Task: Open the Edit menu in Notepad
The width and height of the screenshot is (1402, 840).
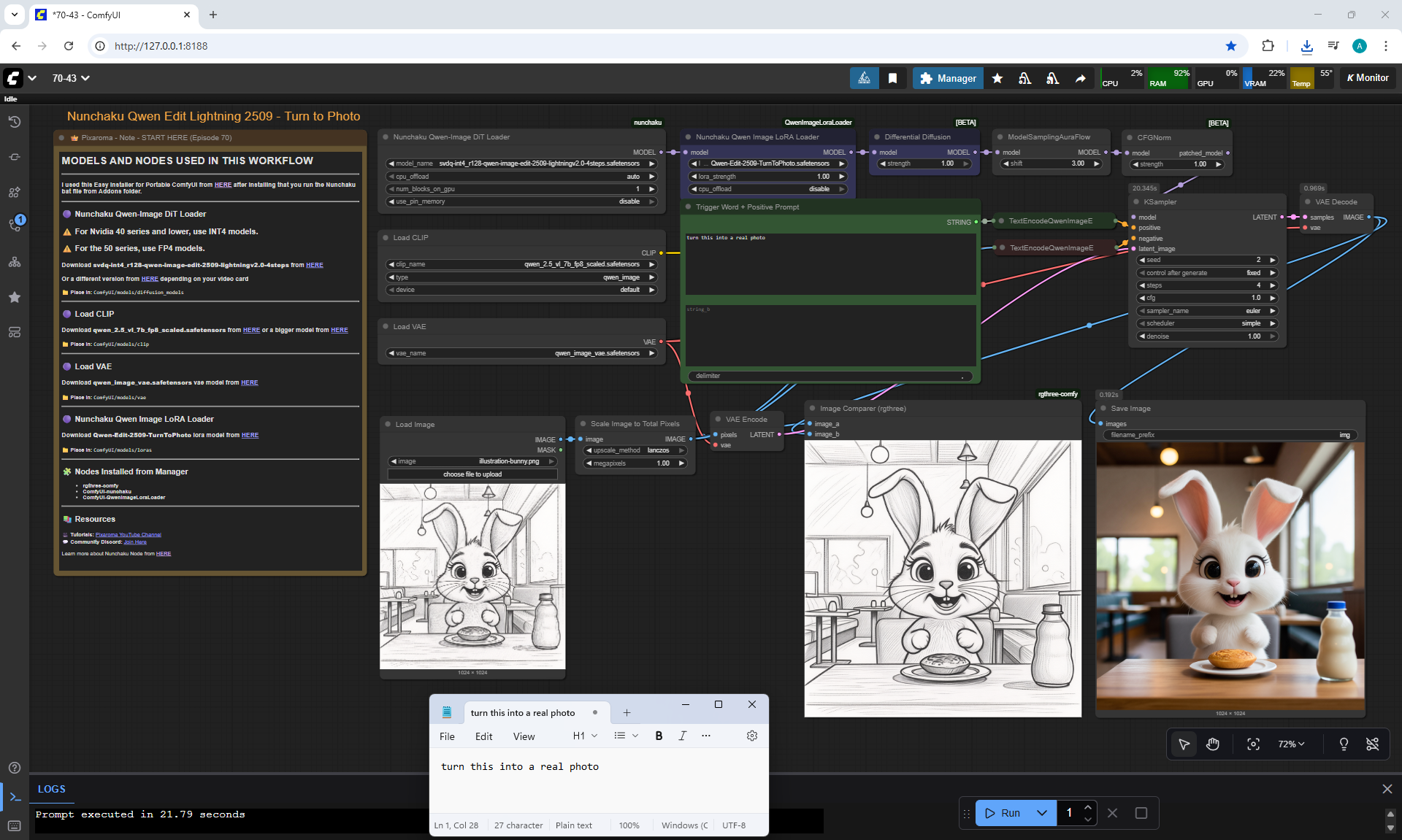Action: tap(483, 736)
